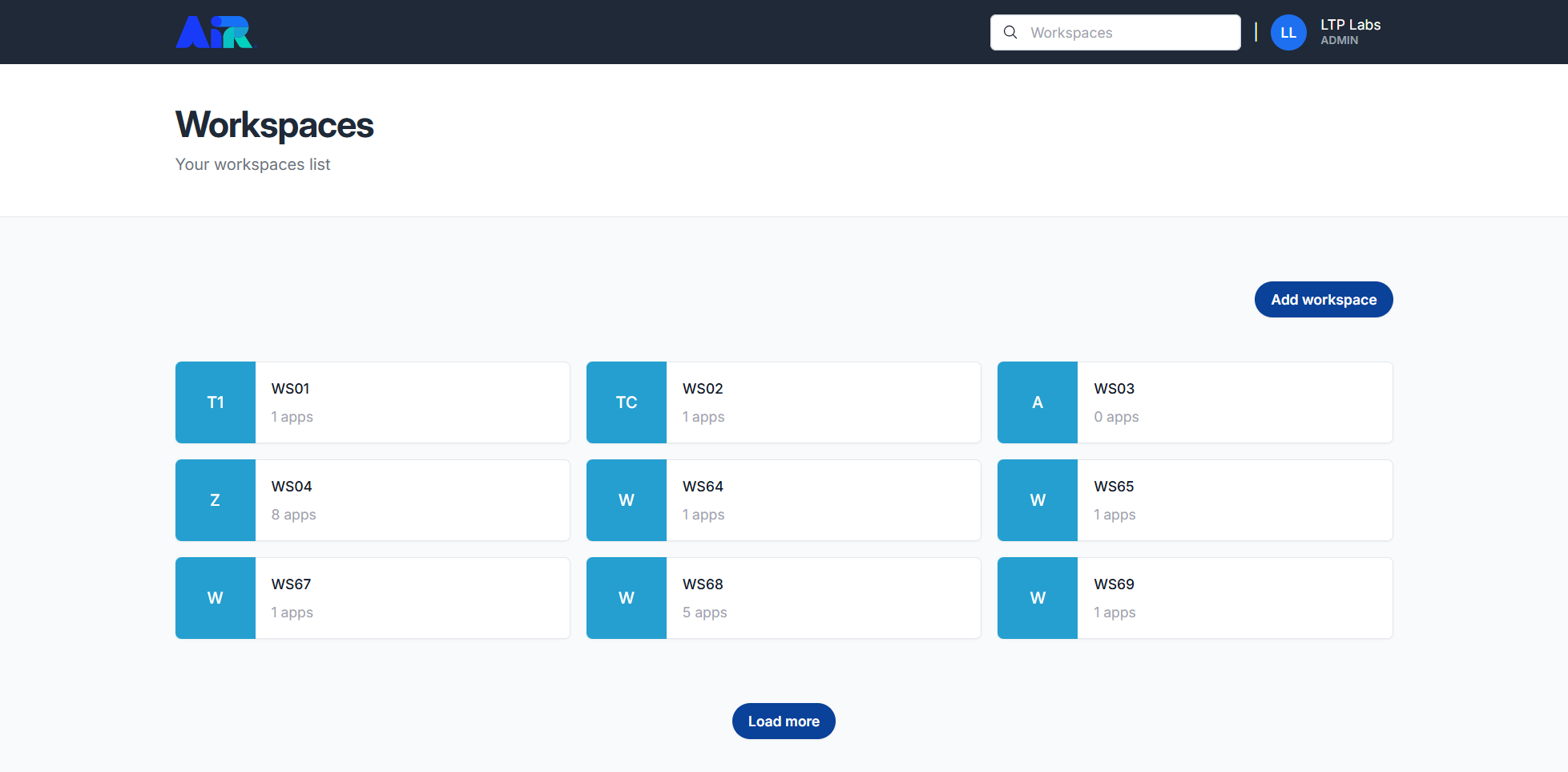
Task: Click the magnifier icon in the search bar
Action: point(1010,32)
